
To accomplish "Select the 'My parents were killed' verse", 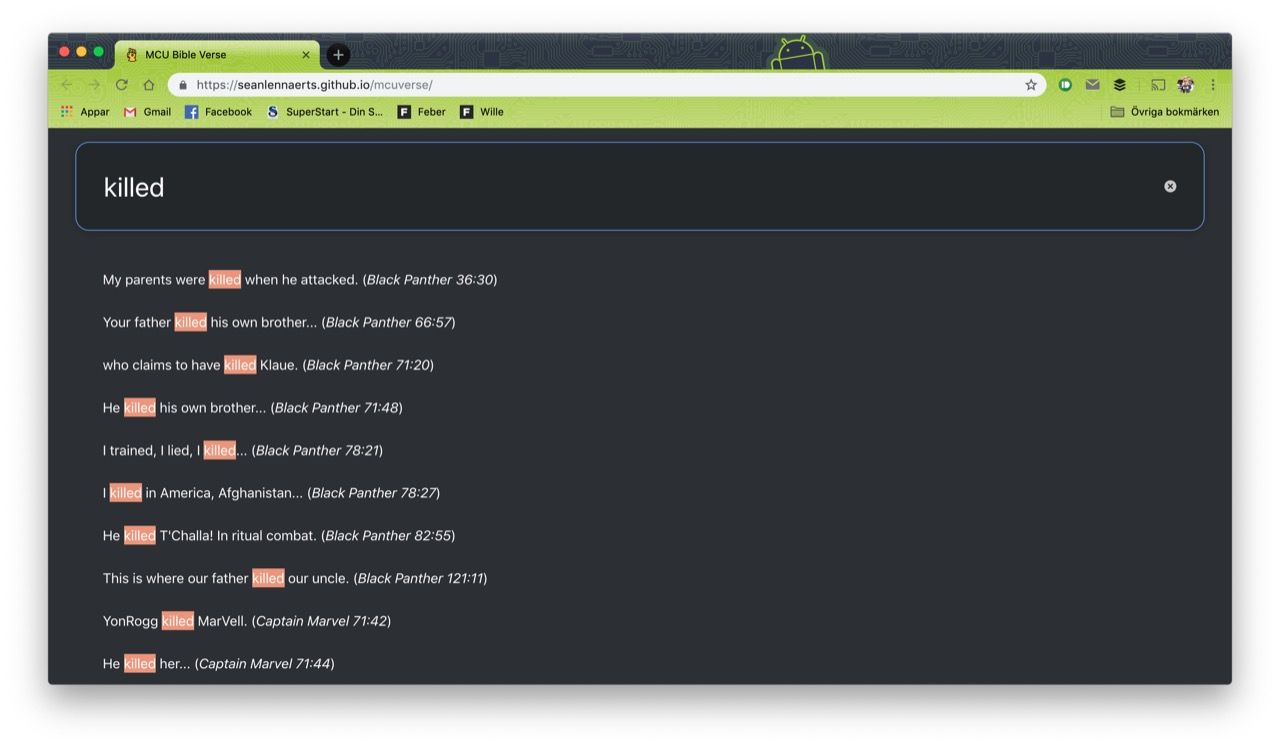I will pyautogui.click(x=300, y=280).
